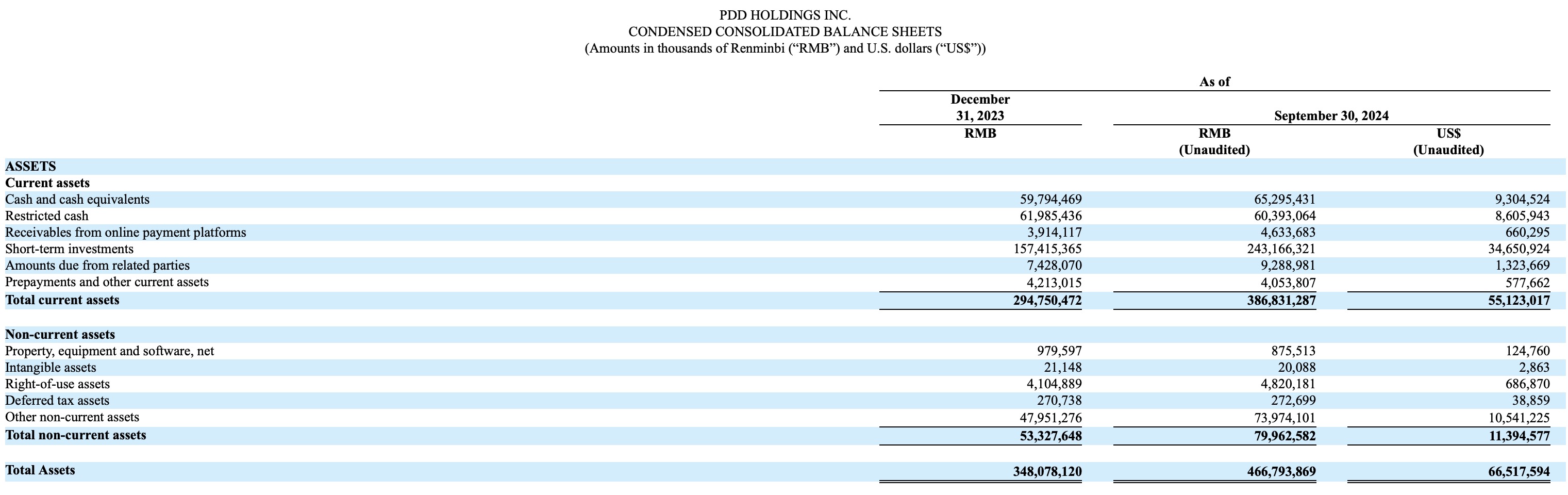Click the Deferred tax assets label
This screenshot has width=1568, height=495.
click(x=57, y=400)
